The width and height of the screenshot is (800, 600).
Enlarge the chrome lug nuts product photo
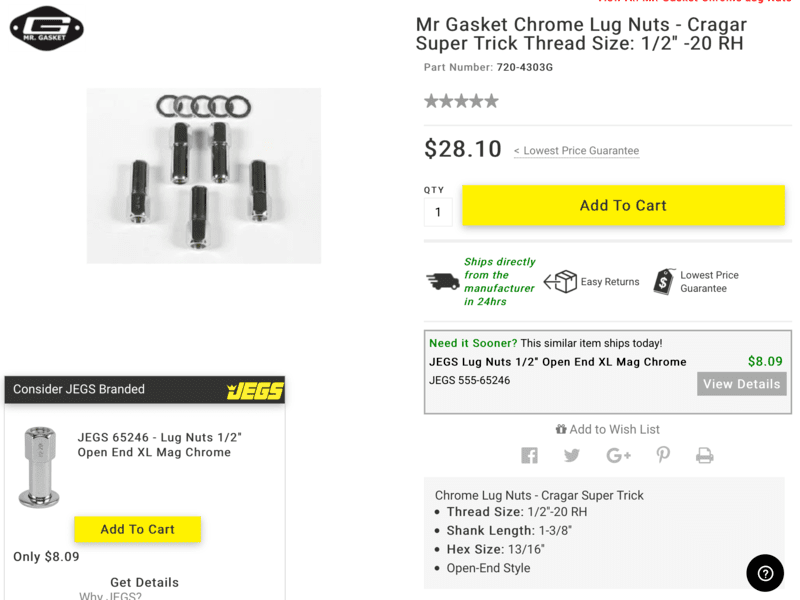point(204,176)
